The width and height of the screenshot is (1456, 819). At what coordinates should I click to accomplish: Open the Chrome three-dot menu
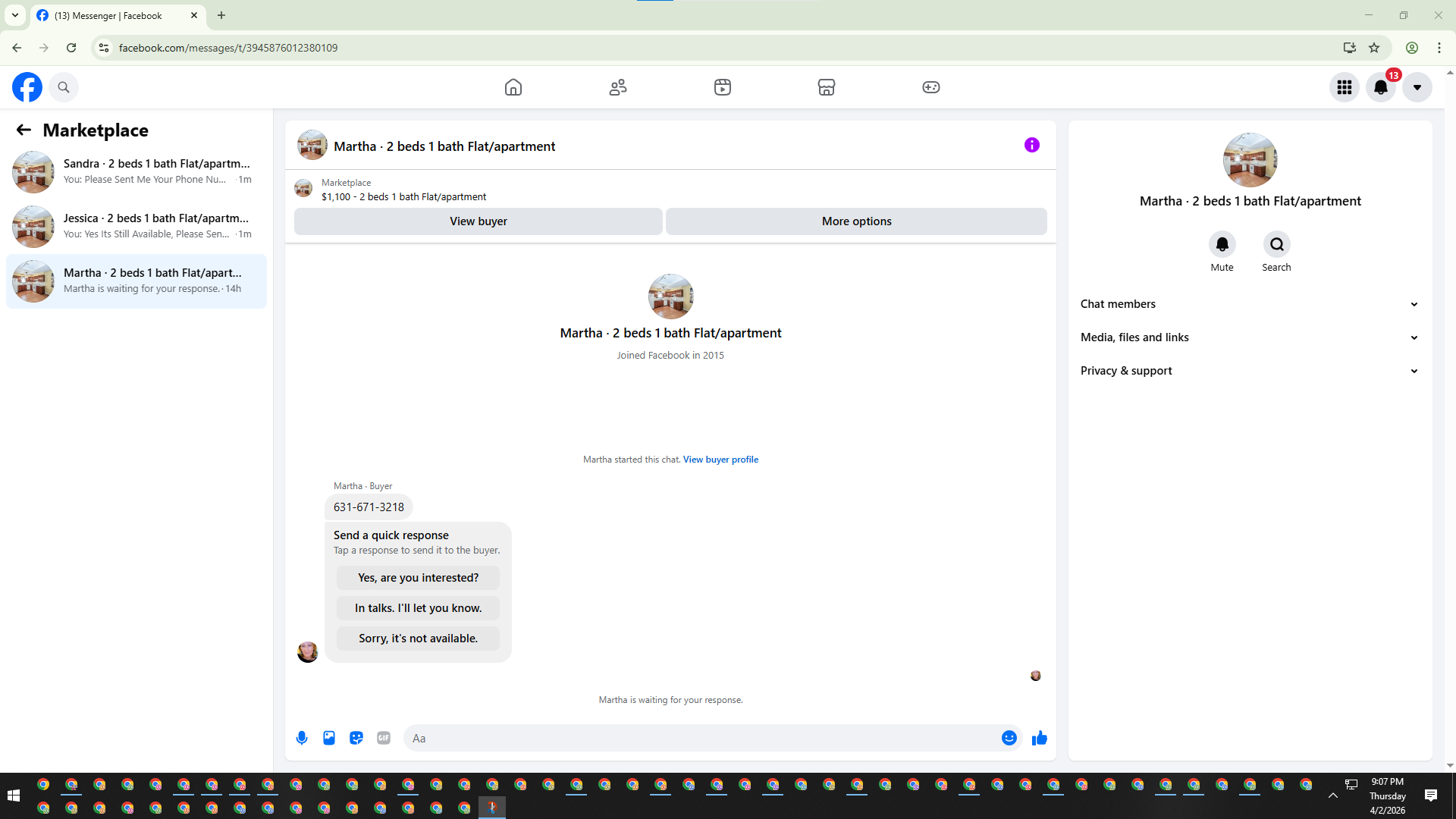pos(1439,48)
